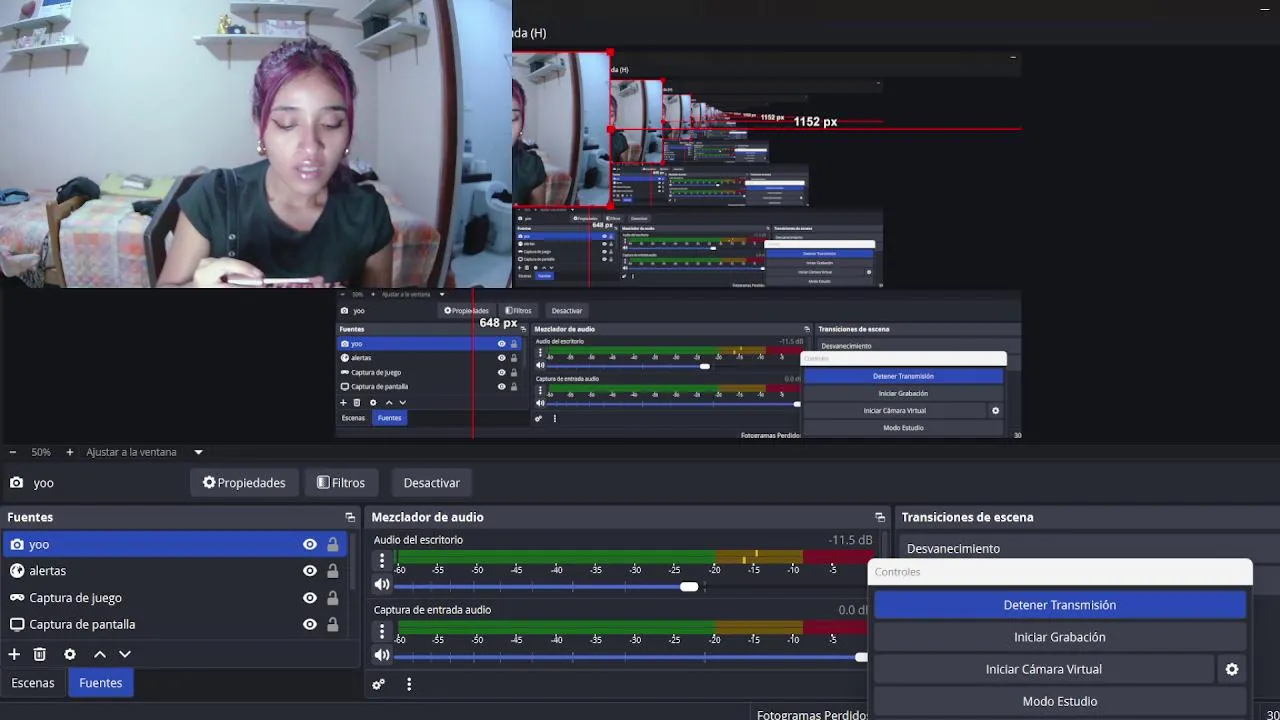1280x720 pixels.
Task: Click the webcam preview thumbnail
Action: coord(256,144)
